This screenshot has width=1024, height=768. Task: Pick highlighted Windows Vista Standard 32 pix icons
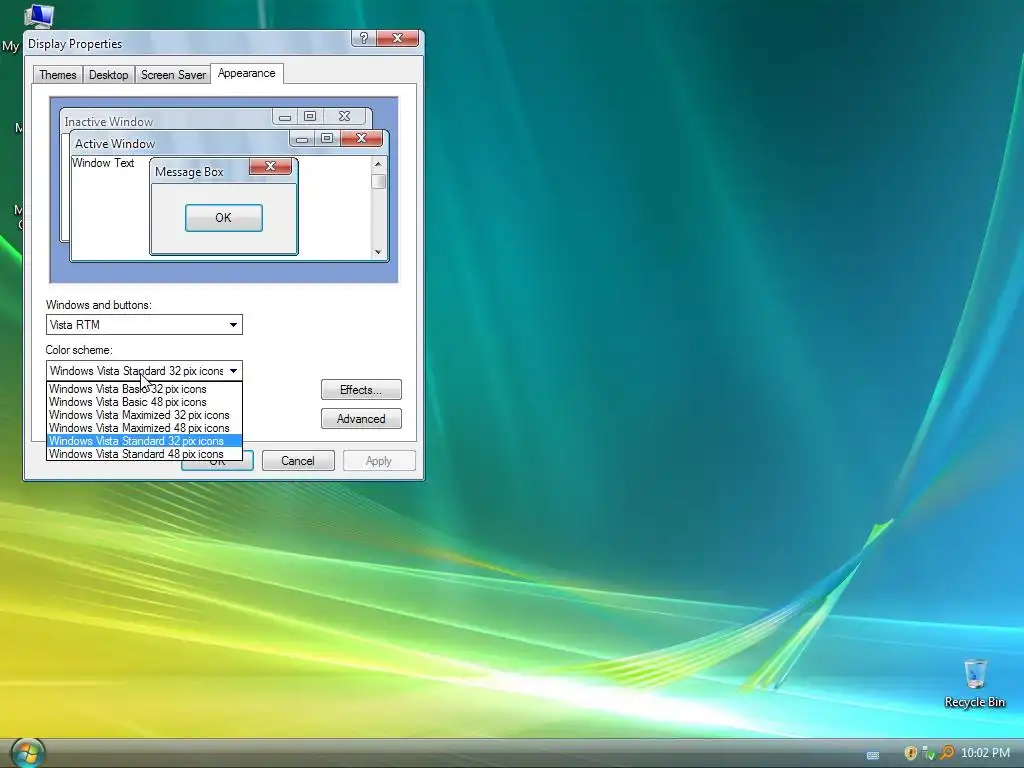pos(144,441)
